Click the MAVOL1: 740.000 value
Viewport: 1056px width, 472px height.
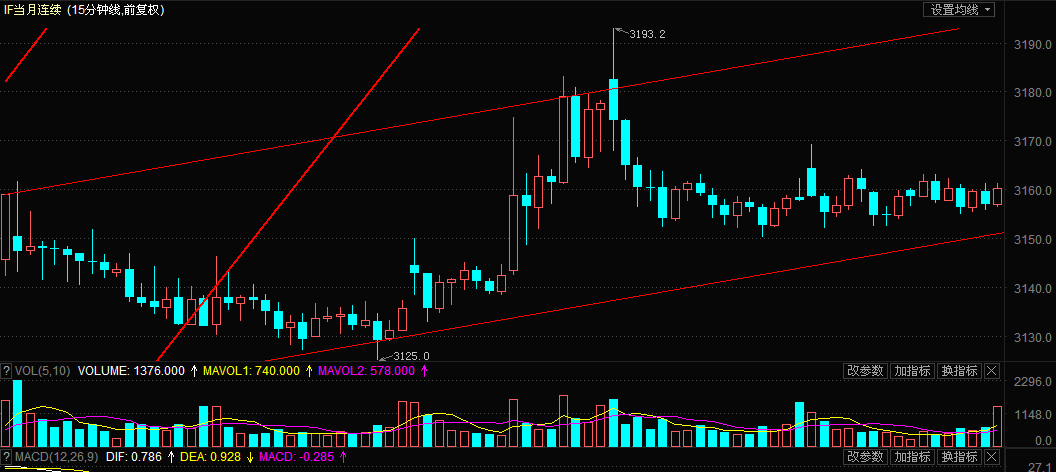pyautogui.click(x=251, y=370)
